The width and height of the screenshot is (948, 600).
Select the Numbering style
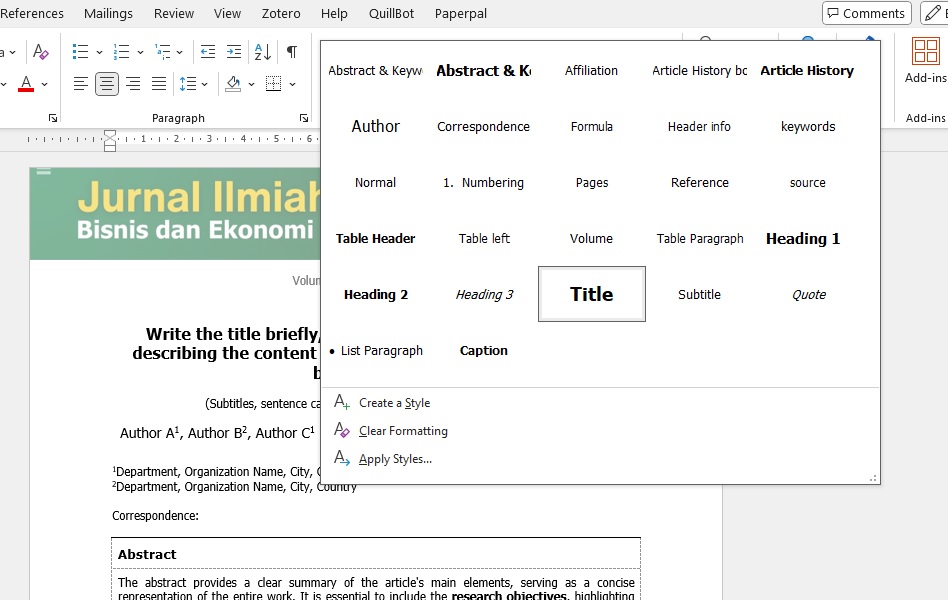[484, 183]
